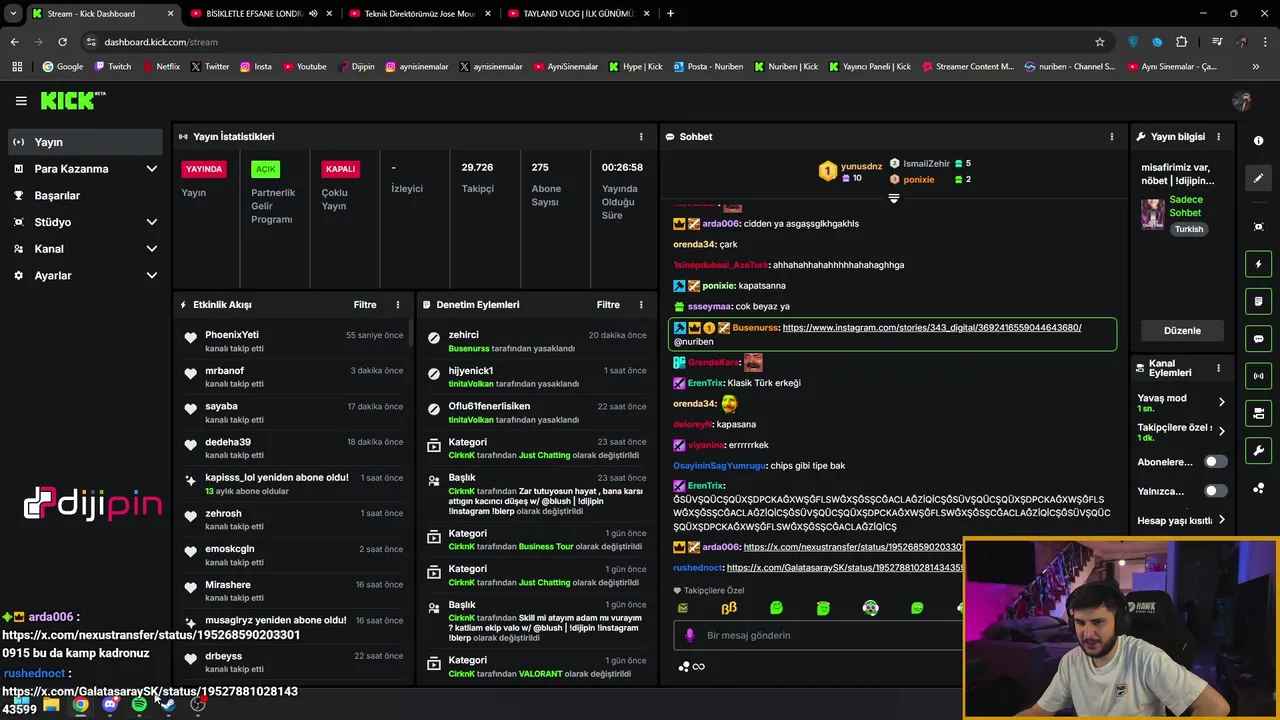Open Kanal Eylemleri three-dot options
This screenshot has height=720, width=1280.
[1218, 368]
